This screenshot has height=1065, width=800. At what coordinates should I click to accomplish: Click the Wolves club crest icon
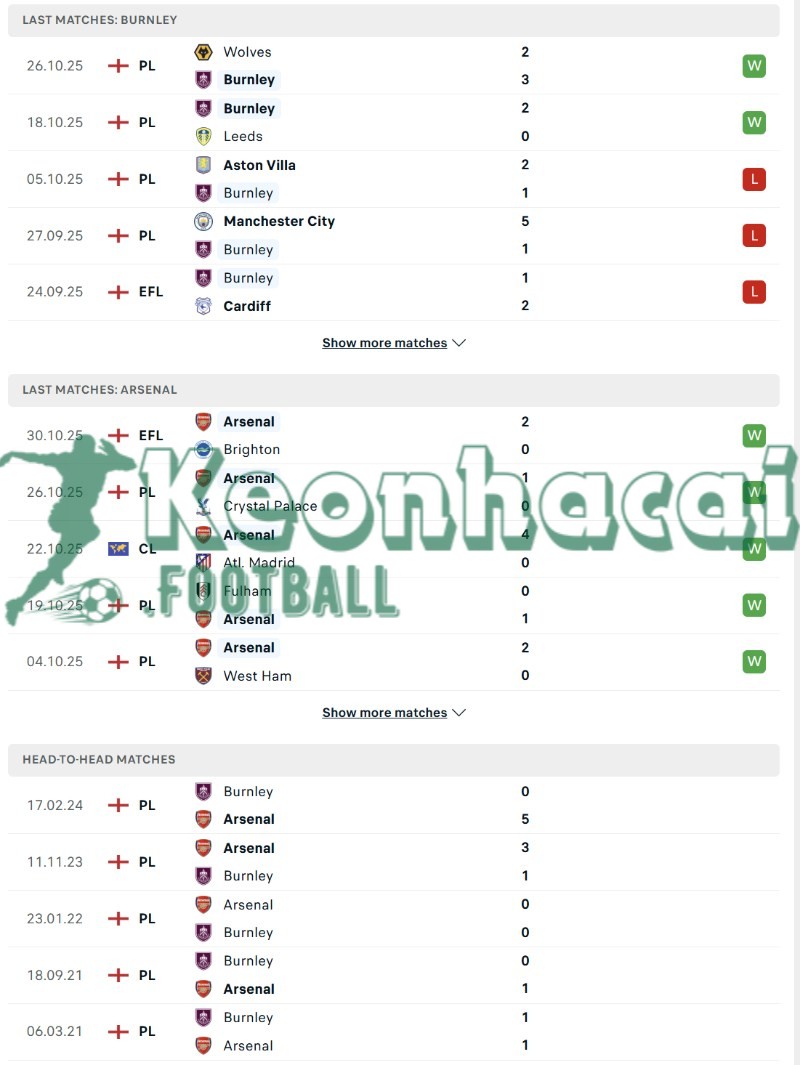tap(203, 52)
